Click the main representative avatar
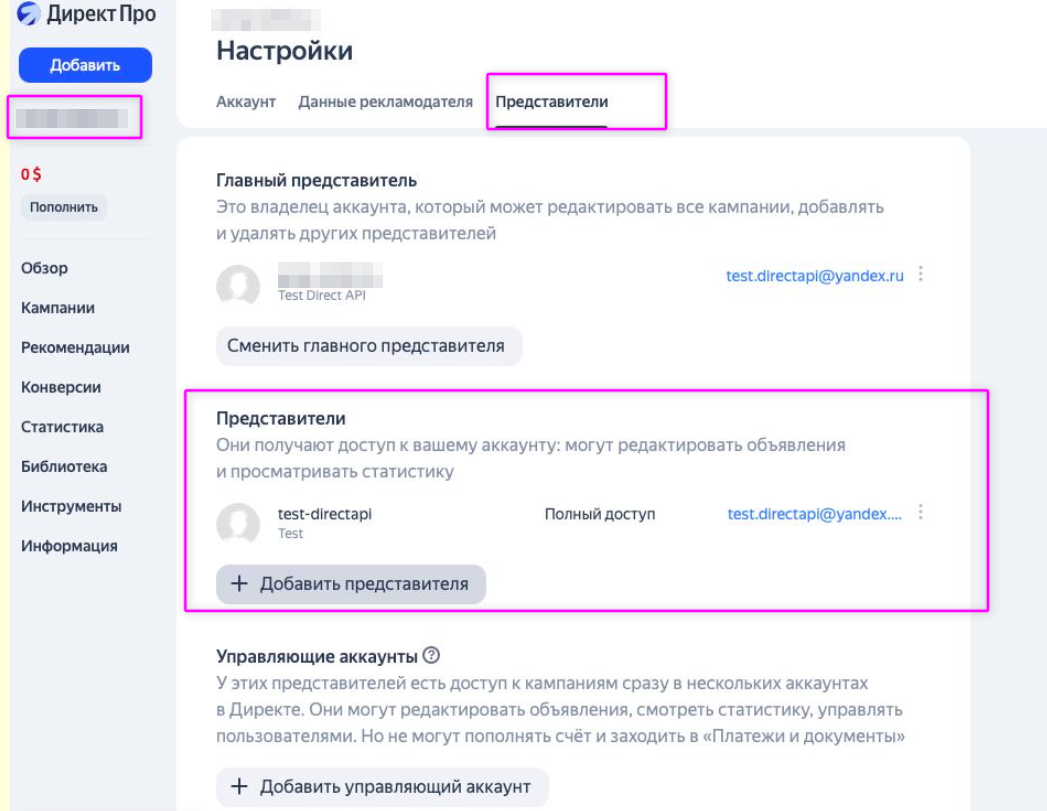1047x811 pixels. click(x=238, y=286)
